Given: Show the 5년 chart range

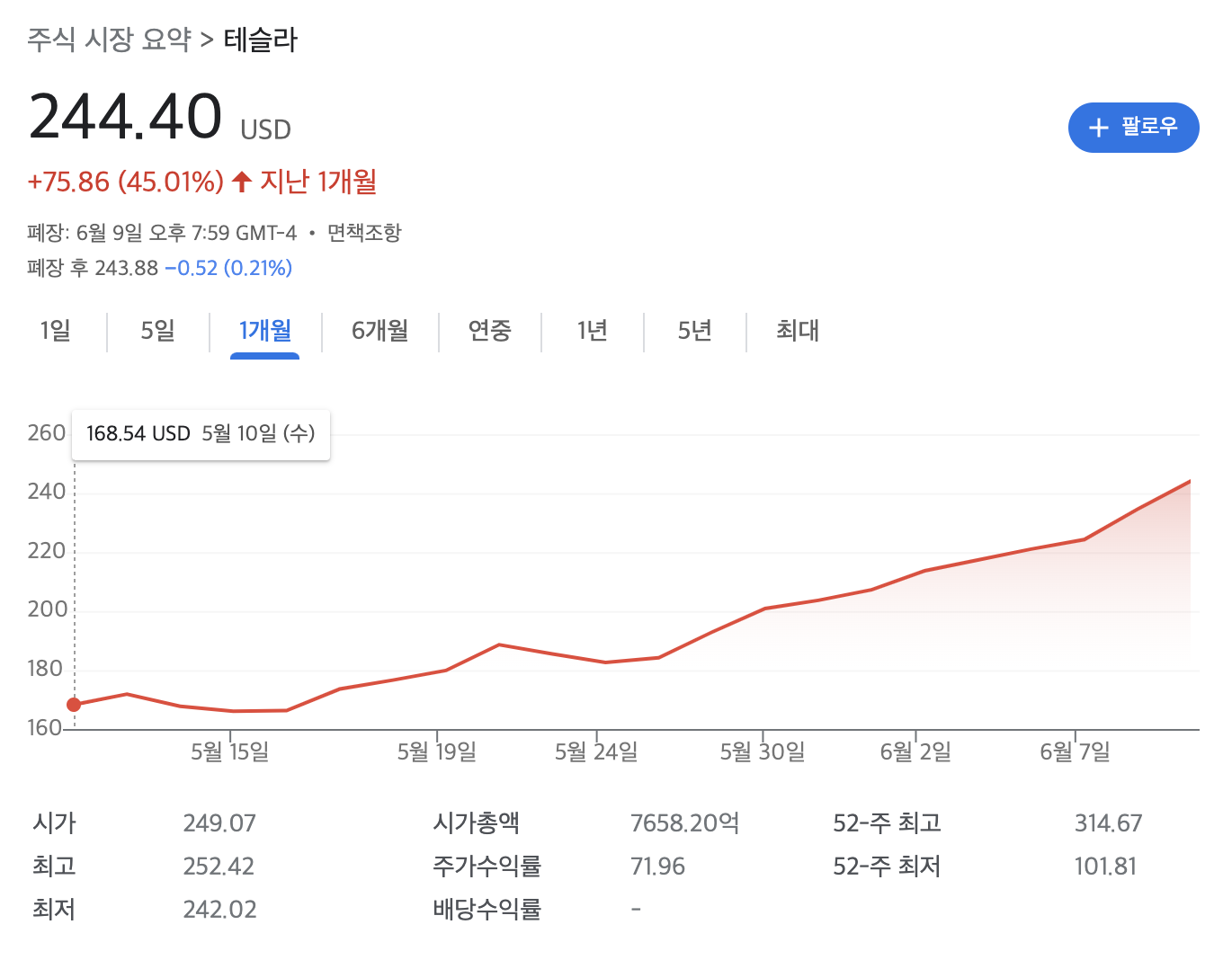Looking at the screenshot, I should pos(695,331).
